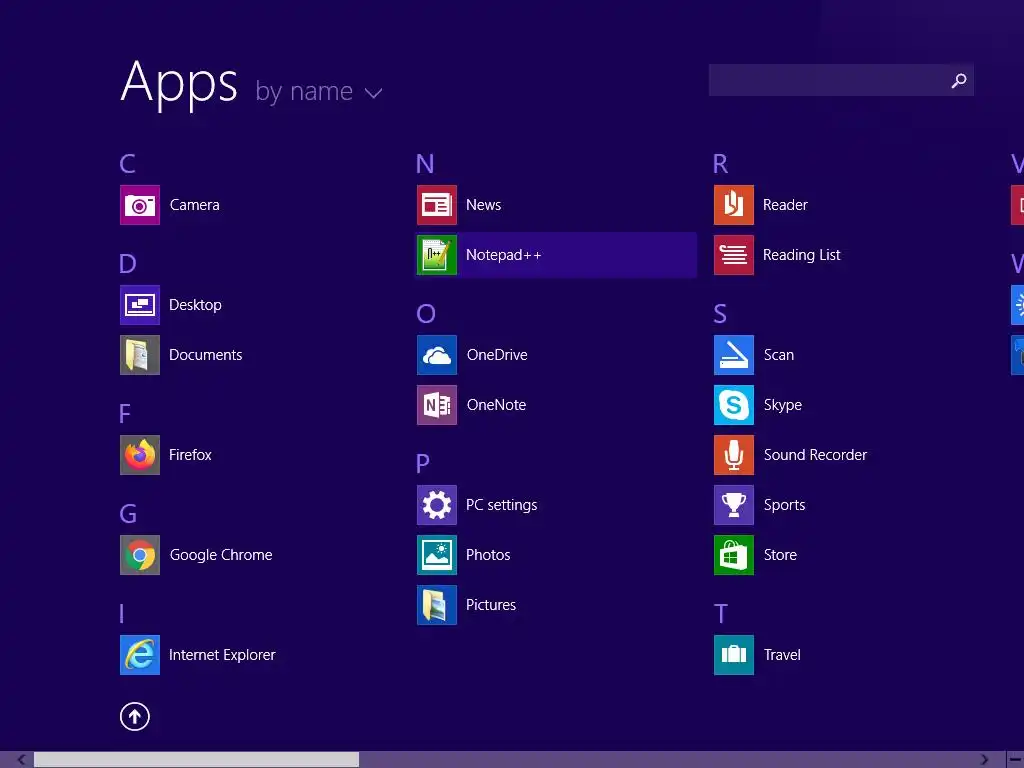Click the horizontal scrollbar thumb
This screenshot has width=1024, height=768.
[197, 760]
